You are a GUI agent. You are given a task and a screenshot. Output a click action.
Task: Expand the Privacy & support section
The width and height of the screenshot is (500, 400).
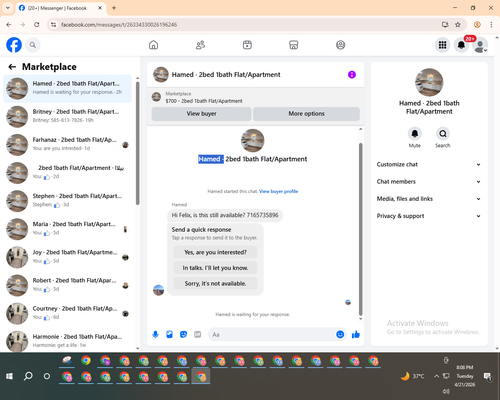429,216
